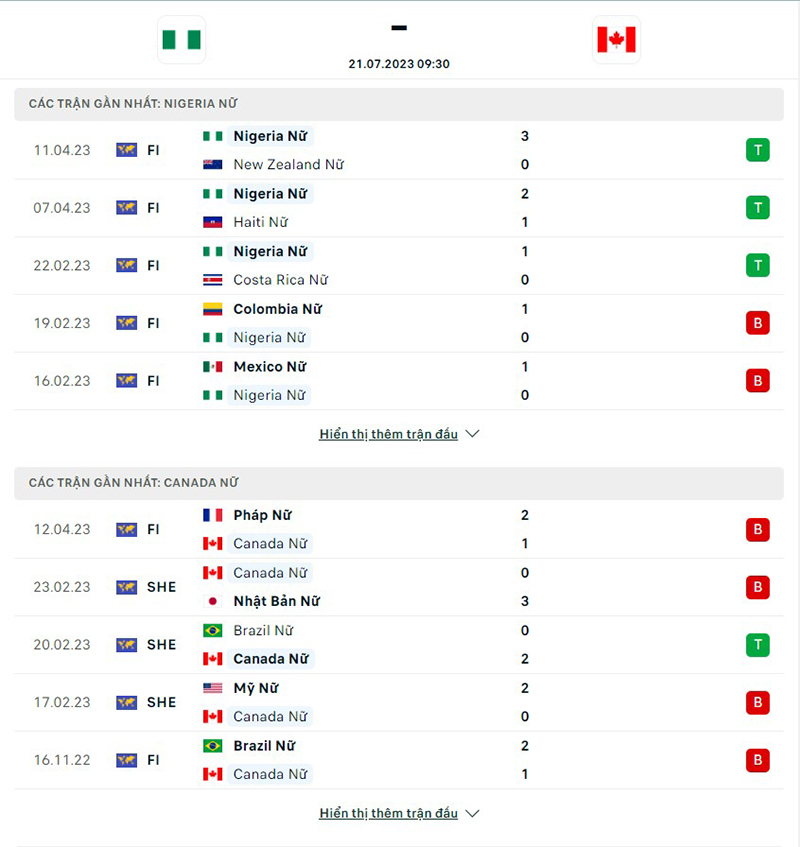Select the match date 21.07.2023 09:30

point(399,63)
